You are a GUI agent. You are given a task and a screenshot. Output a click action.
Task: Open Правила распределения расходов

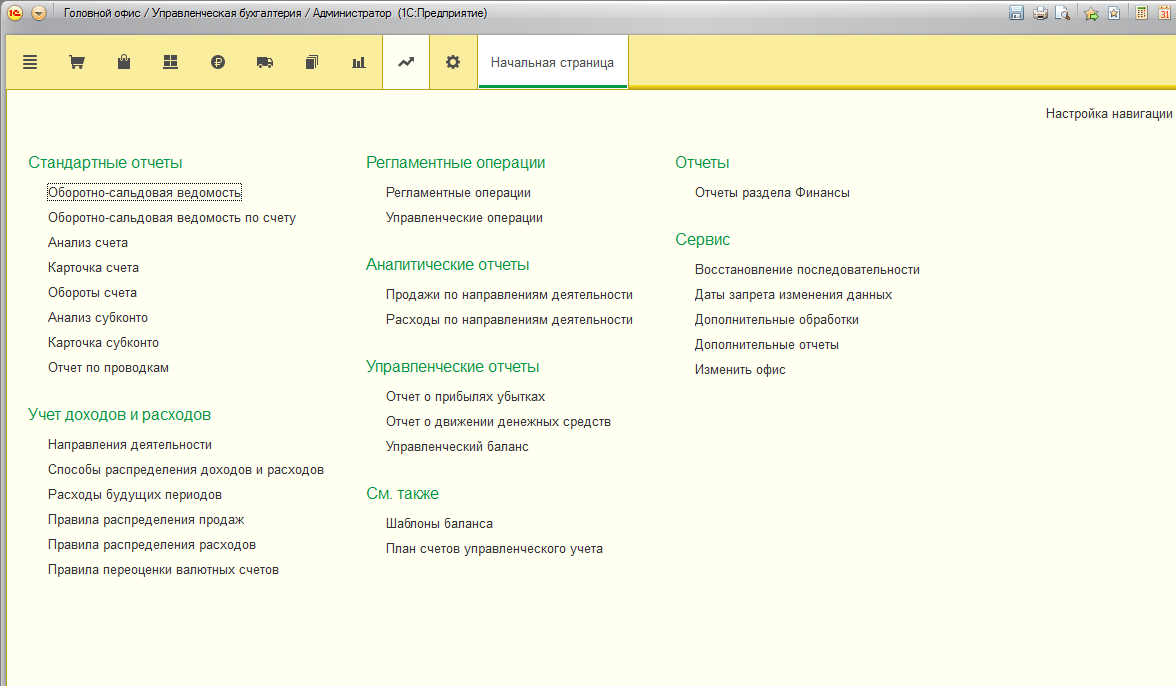click(x=152, y=544)
